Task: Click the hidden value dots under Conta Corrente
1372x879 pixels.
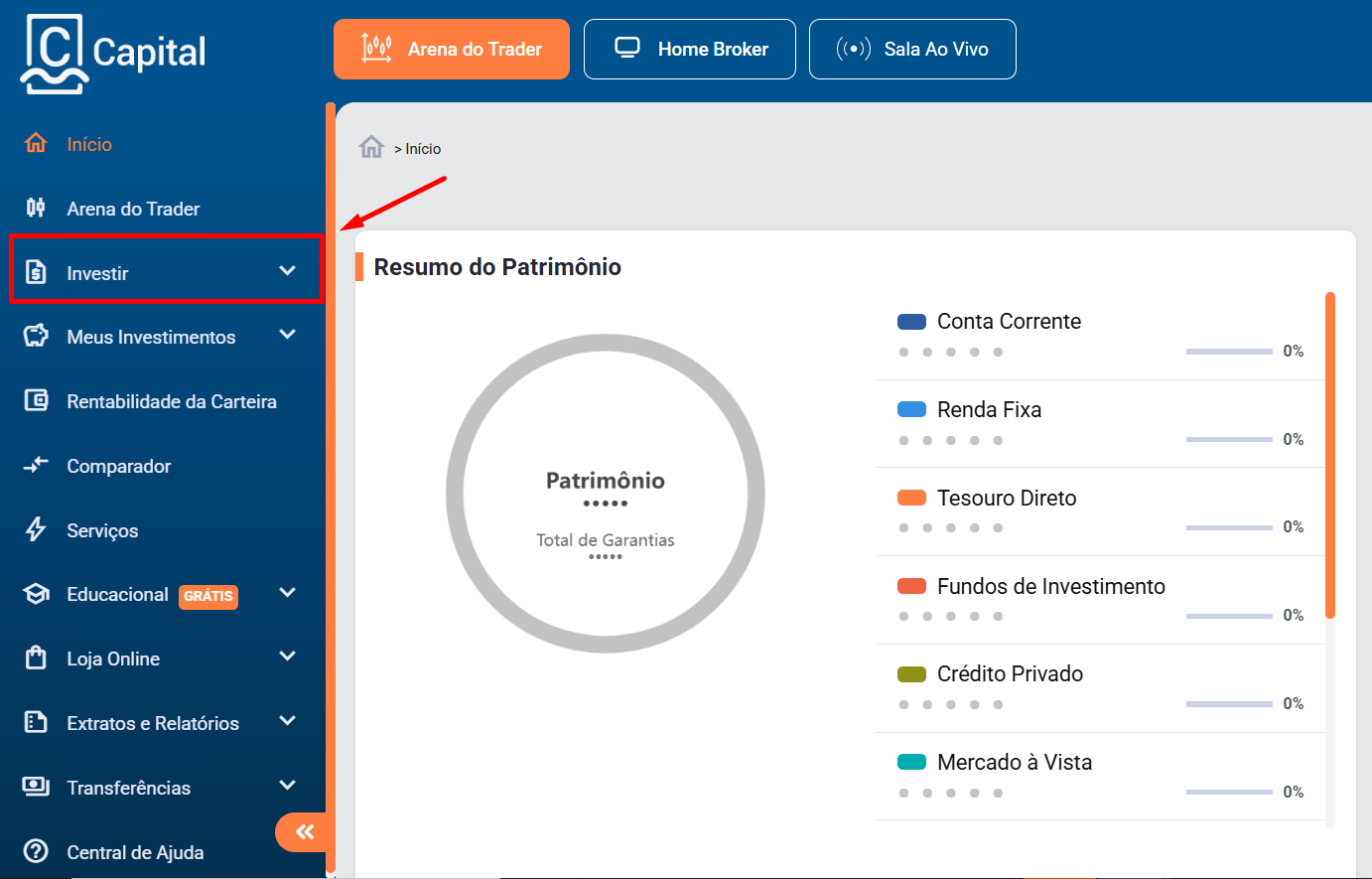Action: click(x=950, y=352)
